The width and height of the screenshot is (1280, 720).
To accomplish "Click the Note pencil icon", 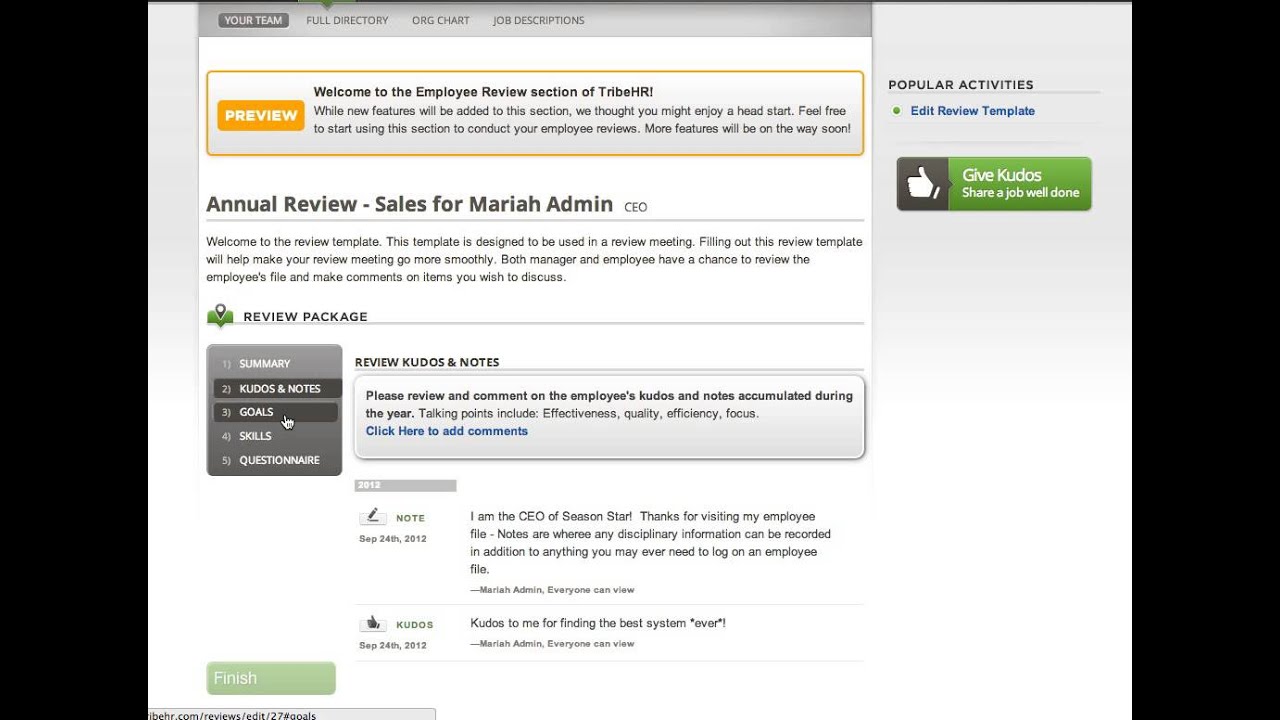I will (x=372, y=516).
